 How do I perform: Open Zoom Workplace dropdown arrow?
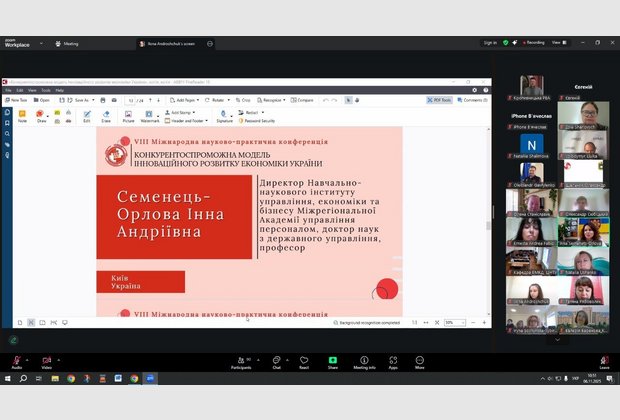pyautogui.click(x=41, y=44)
